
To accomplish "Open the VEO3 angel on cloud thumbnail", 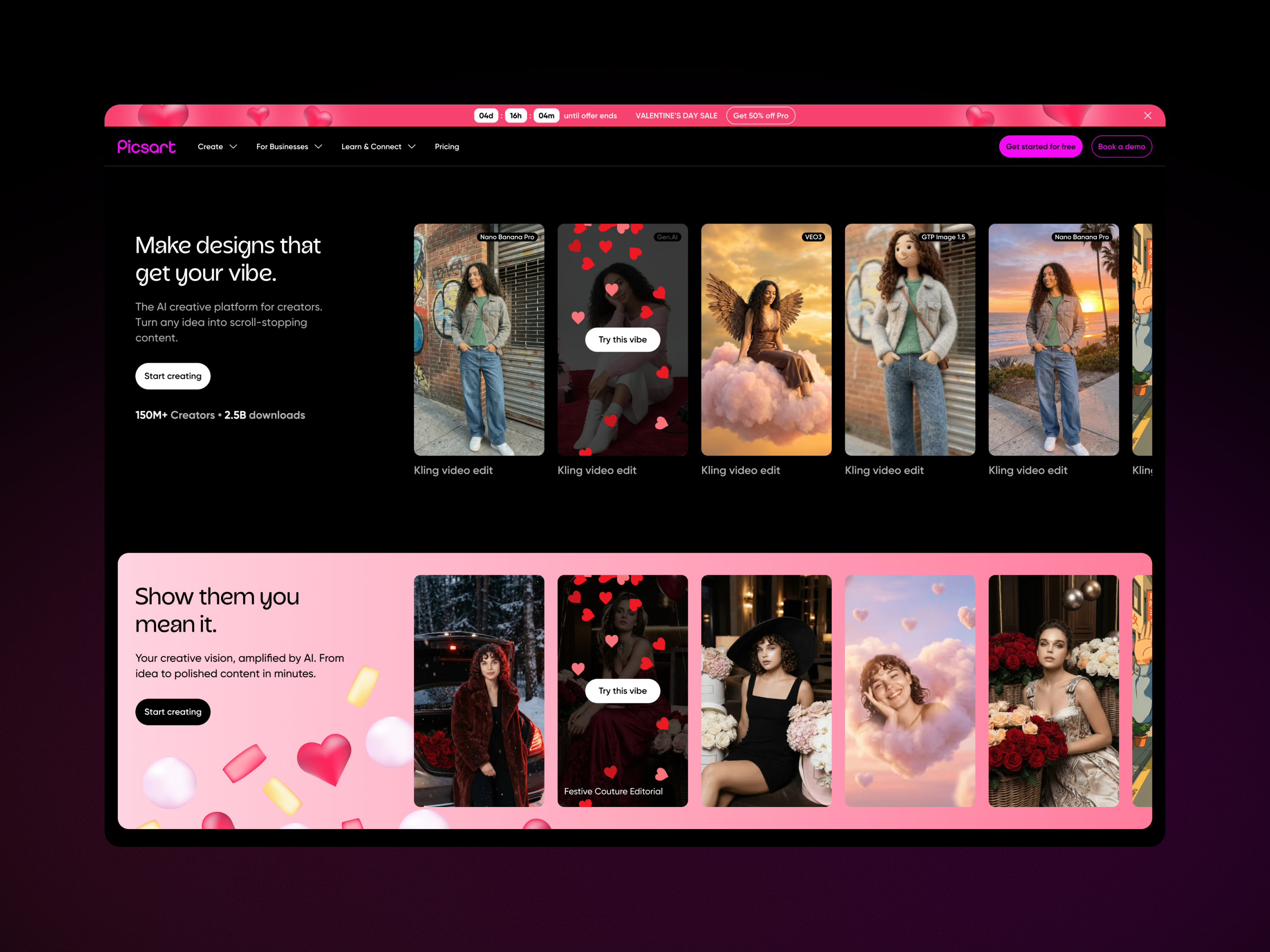I will tap(766, 340).
